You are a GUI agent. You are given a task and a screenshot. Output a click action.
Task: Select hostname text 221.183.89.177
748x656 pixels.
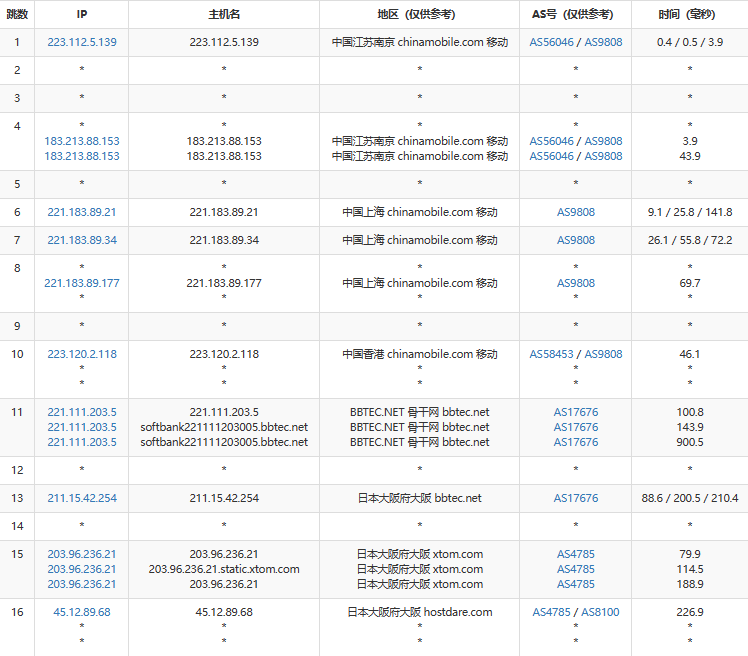click(224, 283)
